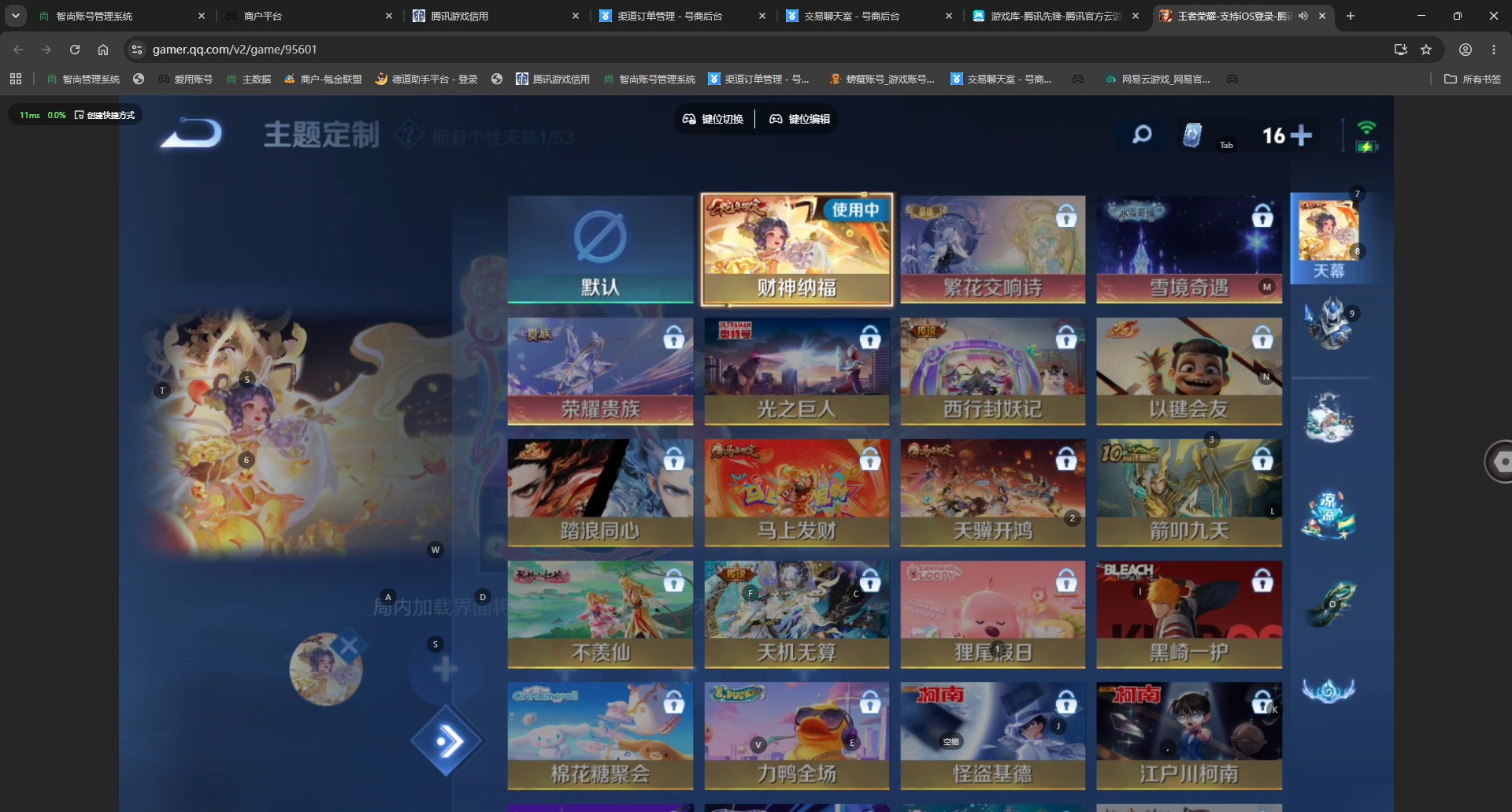Open the browser profile icon
The height and width of the screenshot is (812, 1512).
point(1466,50)
